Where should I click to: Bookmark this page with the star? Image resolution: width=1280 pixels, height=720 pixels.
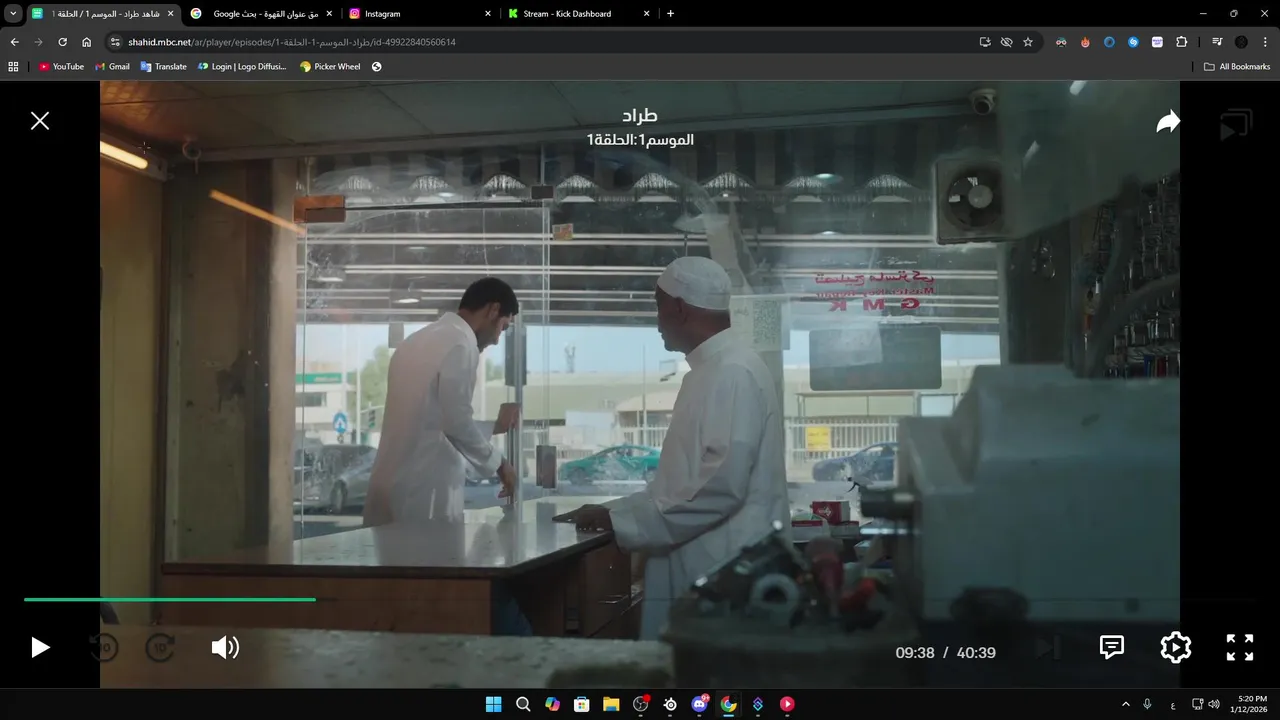coord(1027,42)
